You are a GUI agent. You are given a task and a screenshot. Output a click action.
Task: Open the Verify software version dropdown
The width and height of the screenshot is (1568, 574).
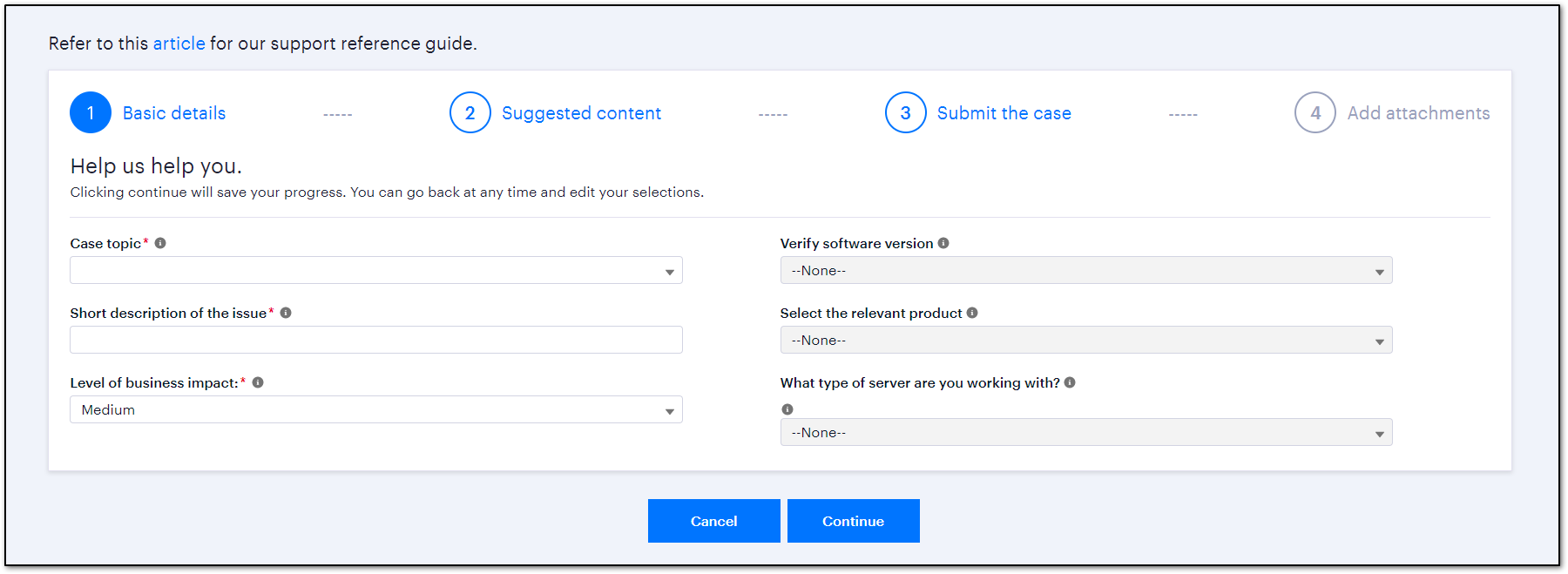point(1086,270)
